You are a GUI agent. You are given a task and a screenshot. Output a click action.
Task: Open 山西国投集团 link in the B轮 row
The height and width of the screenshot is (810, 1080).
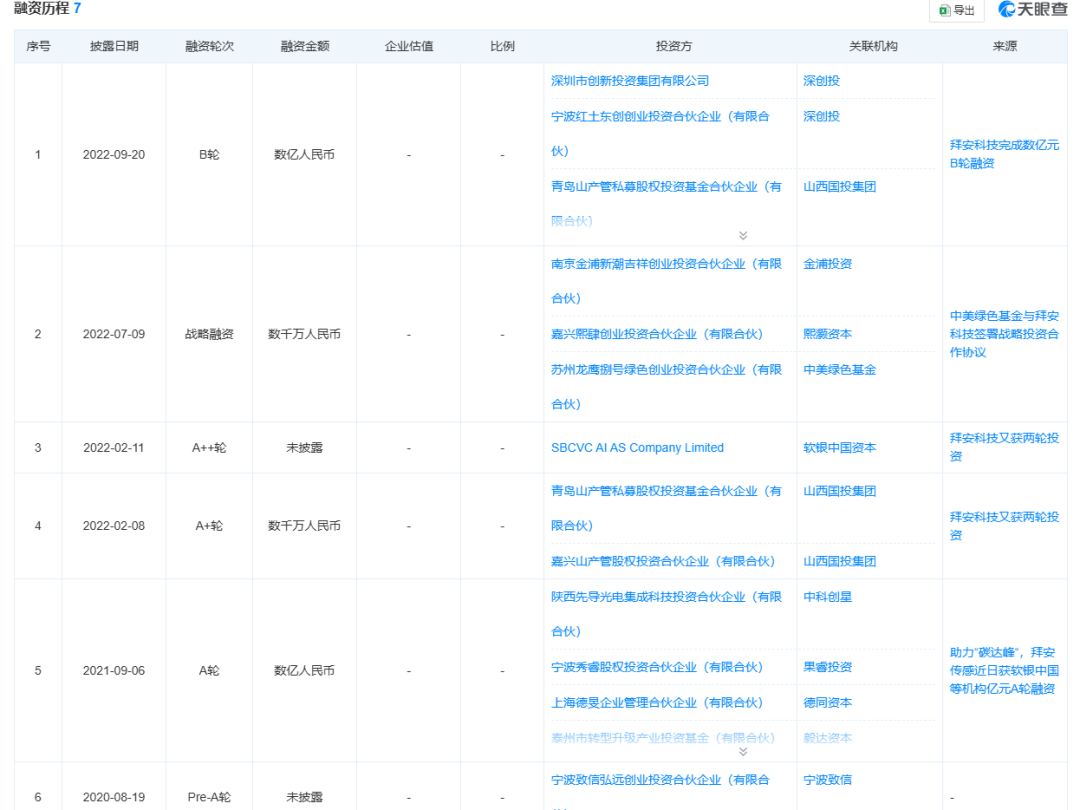click(839, 187)
